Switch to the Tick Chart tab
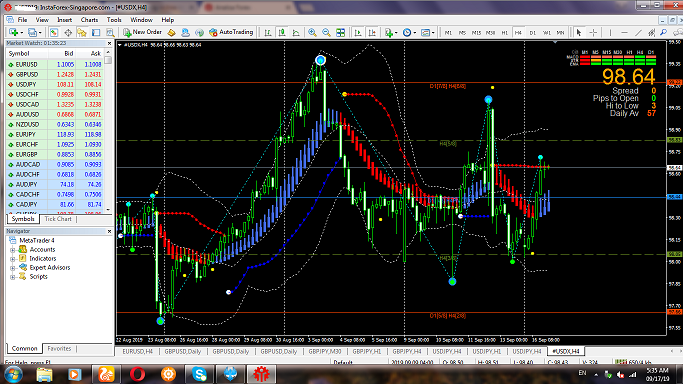This screenshot has height=384, width=683. tap(58, 219)
